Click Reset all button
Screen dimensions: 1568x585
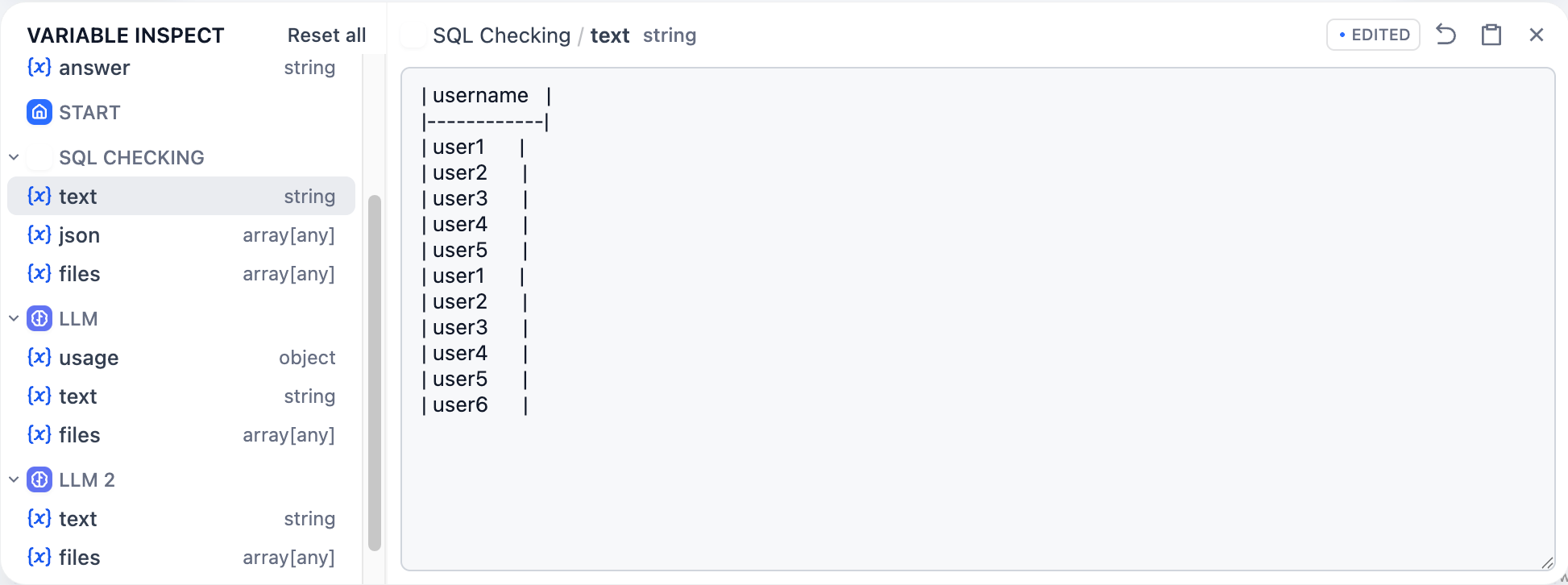click(326, 35)
